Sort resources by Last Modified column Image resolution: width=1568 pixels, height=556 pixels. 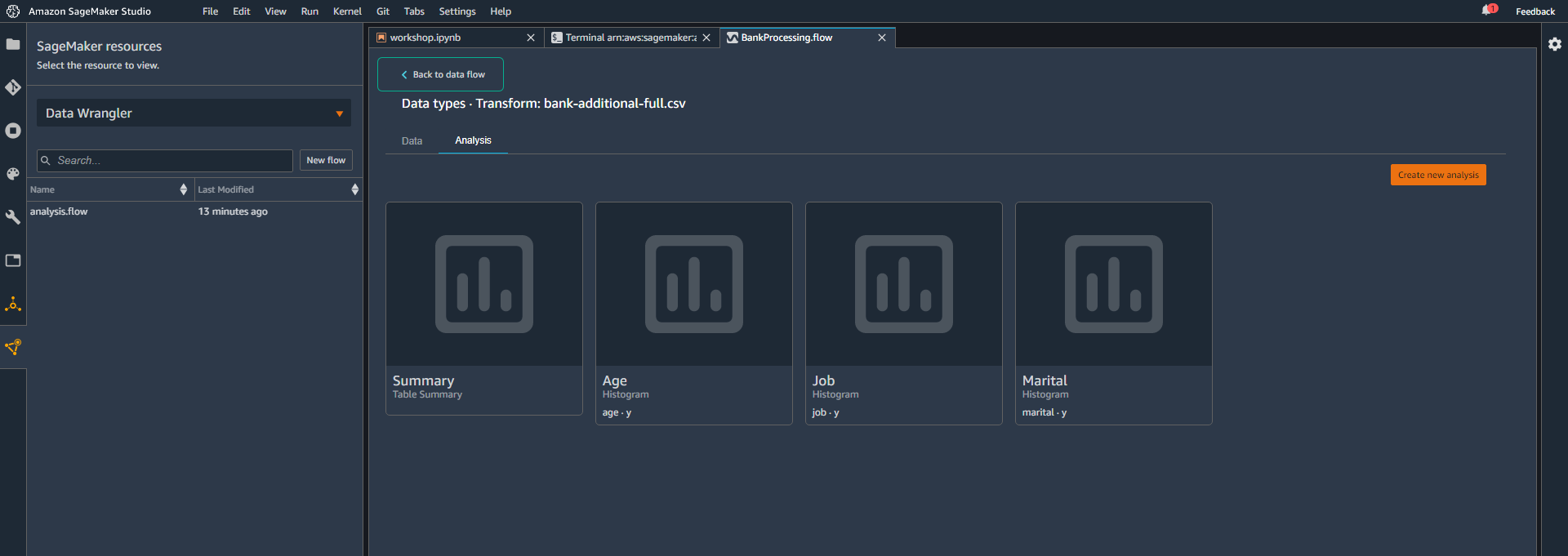click(x=278, y=189)
